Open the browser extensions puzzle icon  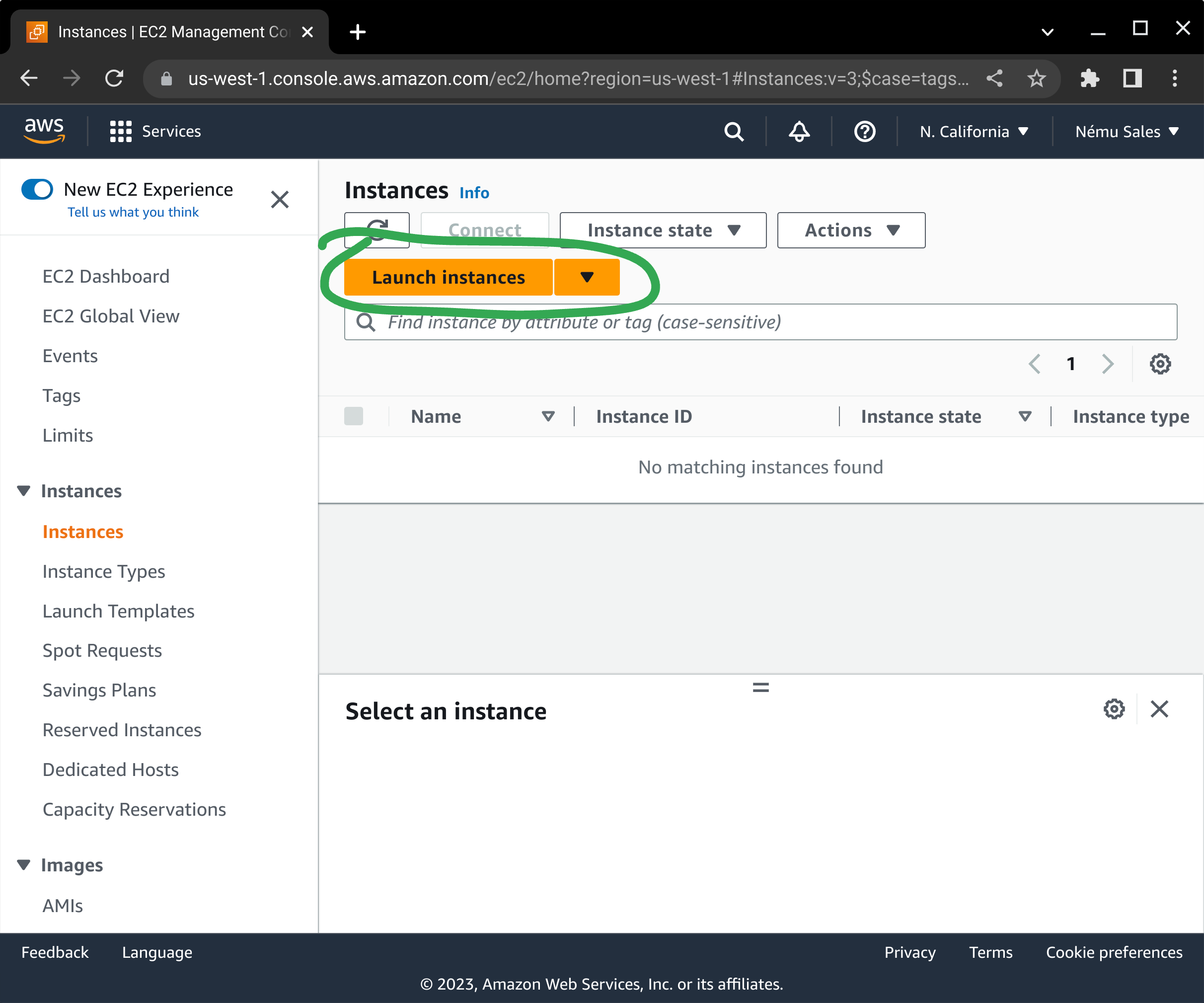pyautogui.click(x=1089, y=78)
